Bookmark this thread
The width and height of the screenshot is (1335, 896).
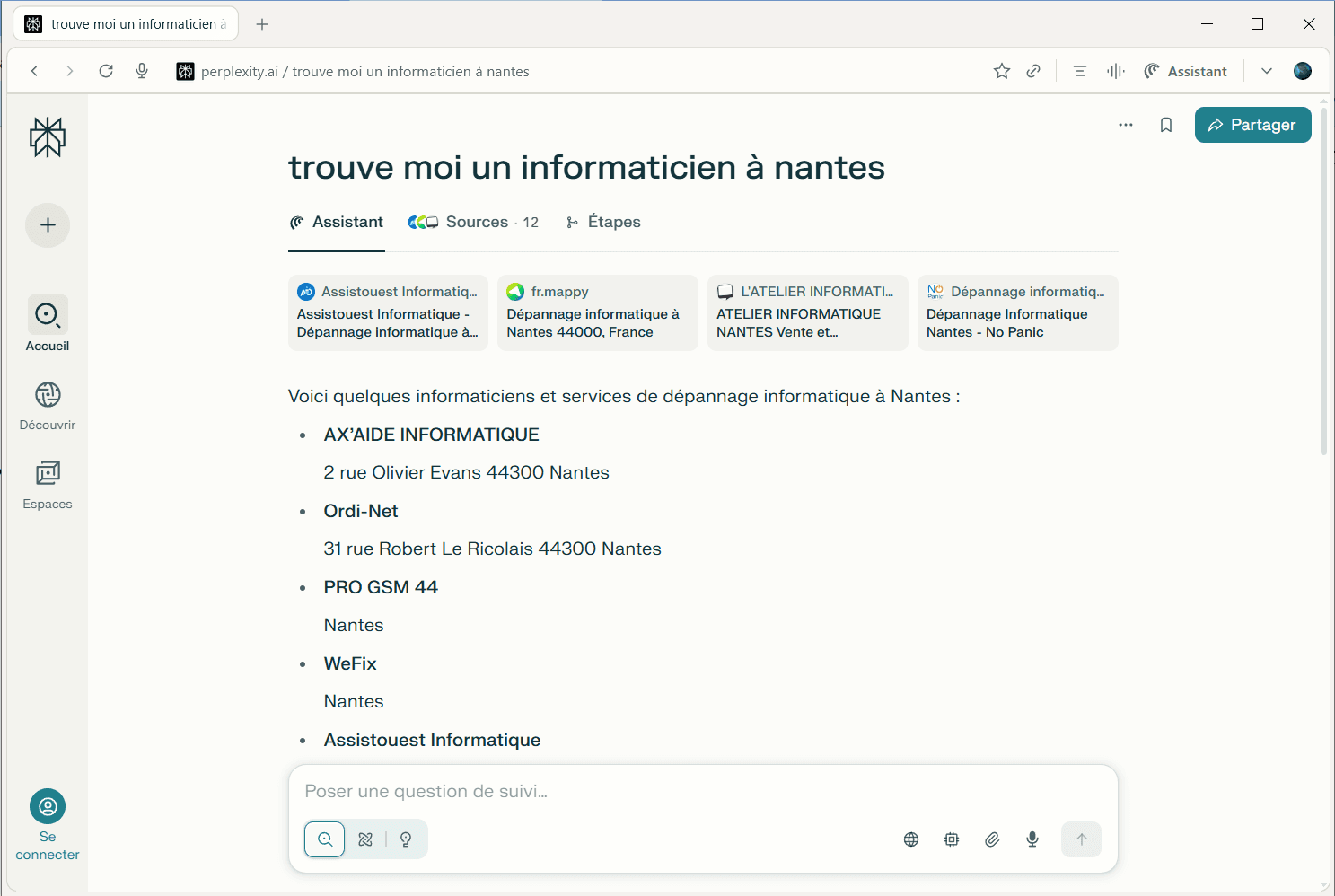(x=1166, y=125)
